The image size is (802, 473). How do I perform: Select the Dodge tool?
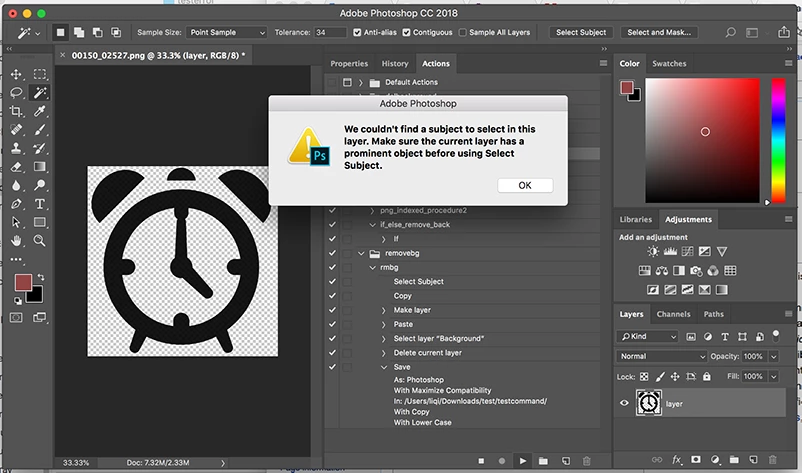pos(39,185)
